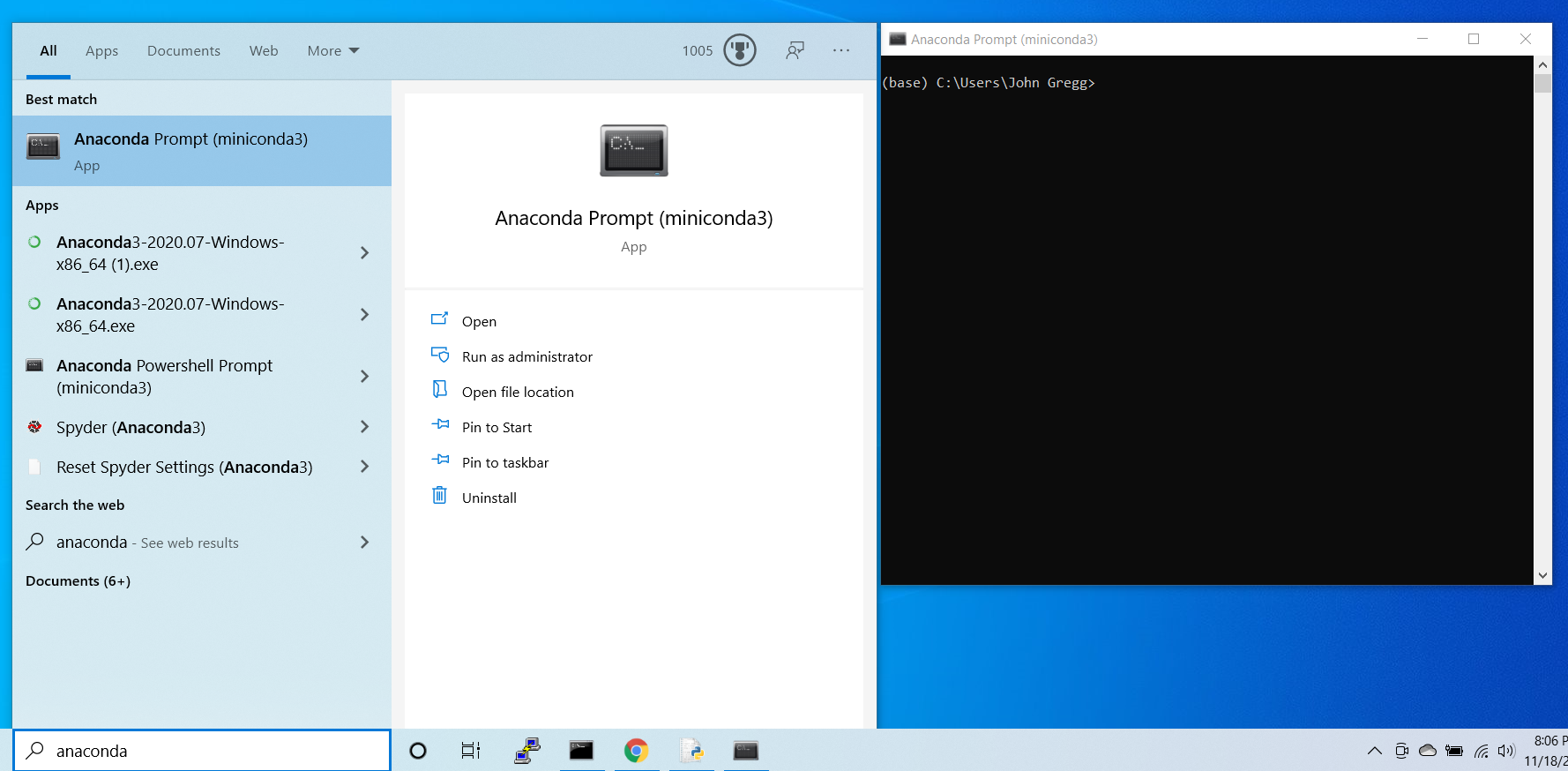Click the Run as administrator shield icon
The width and height of the screenshot is (1568, 771).
click(439, 355)
